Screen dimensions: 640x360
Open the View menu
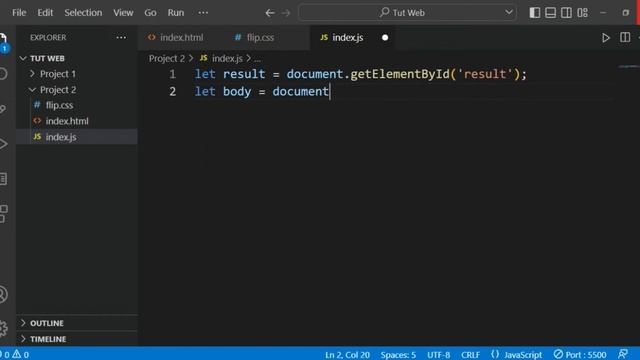click(x=123, y=13)
